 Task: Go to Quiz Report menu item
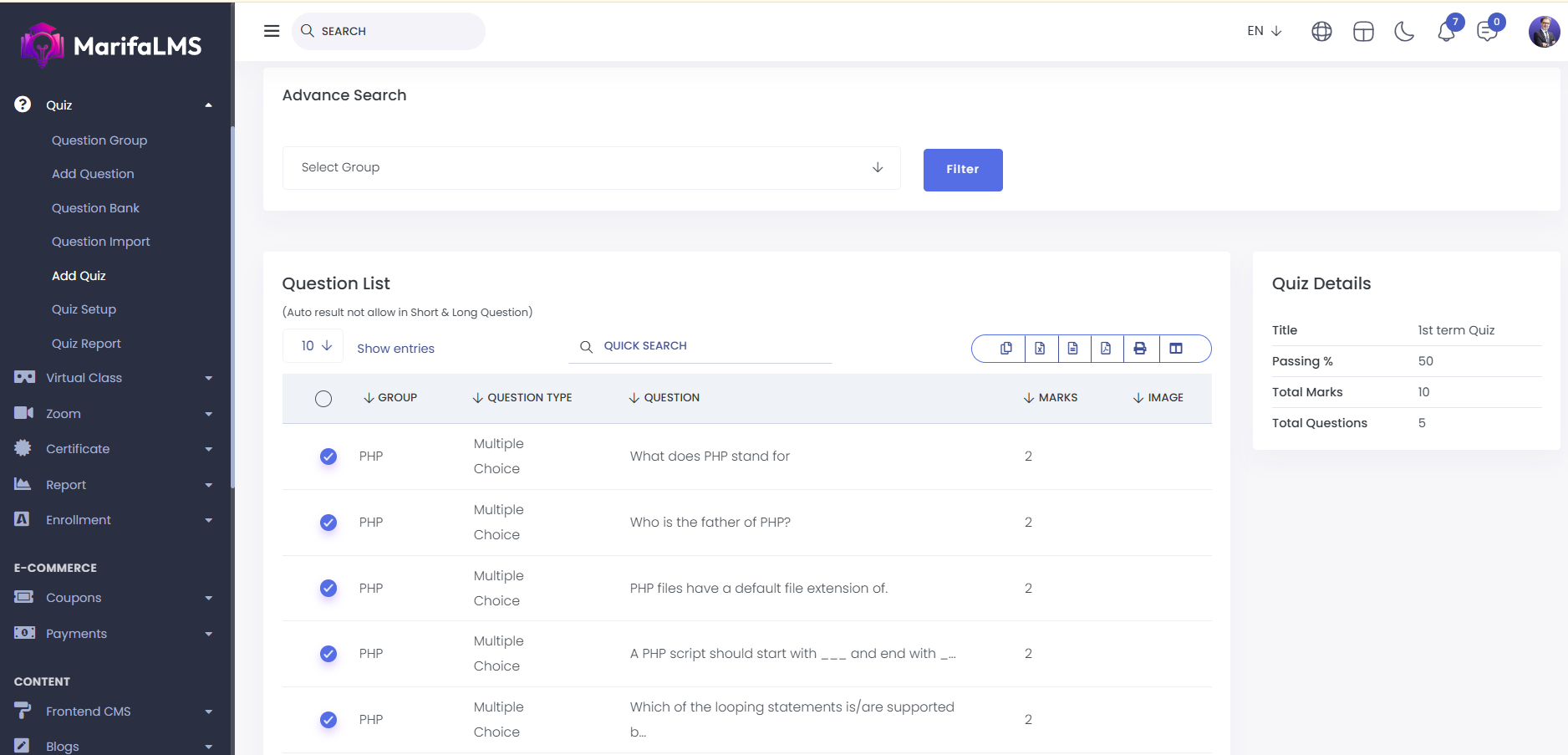click(86, 344)
